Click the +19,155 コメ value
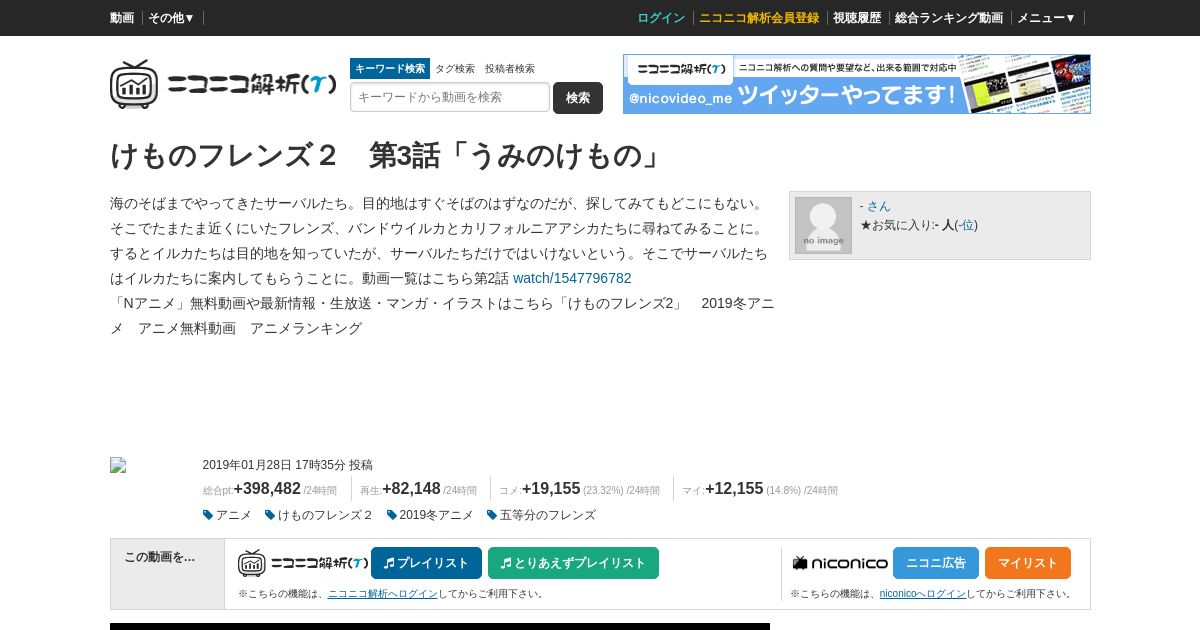The image size is (1200, 630). (551, 488)
